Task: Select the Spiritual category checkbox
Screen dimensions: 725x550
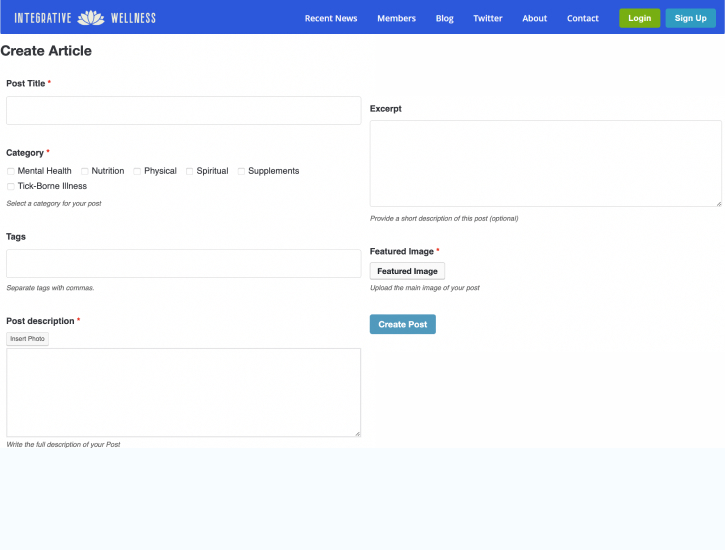Action: point(189,171)
